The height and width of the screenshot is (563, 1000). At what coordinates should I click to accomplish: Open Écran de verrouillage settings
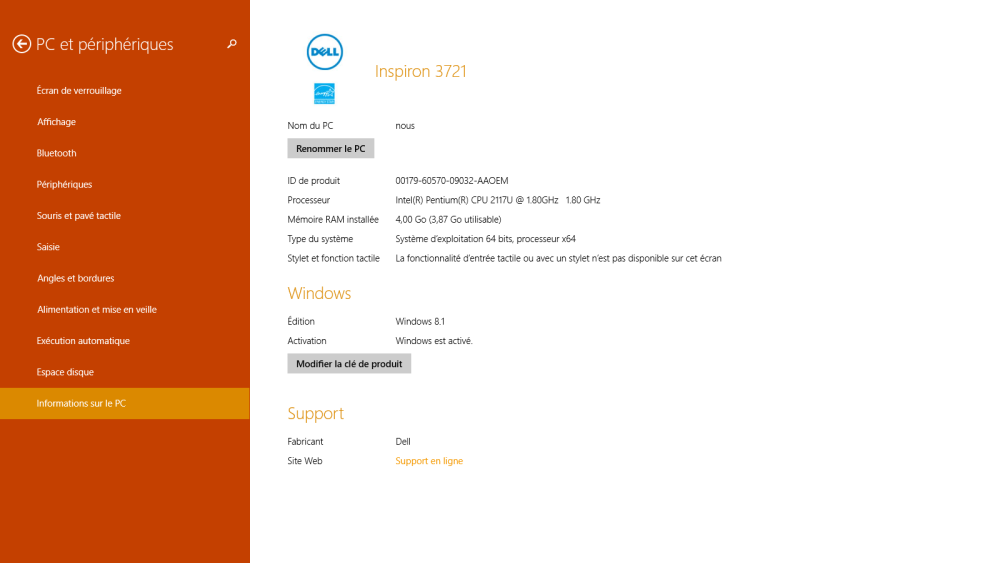(79, 91)
